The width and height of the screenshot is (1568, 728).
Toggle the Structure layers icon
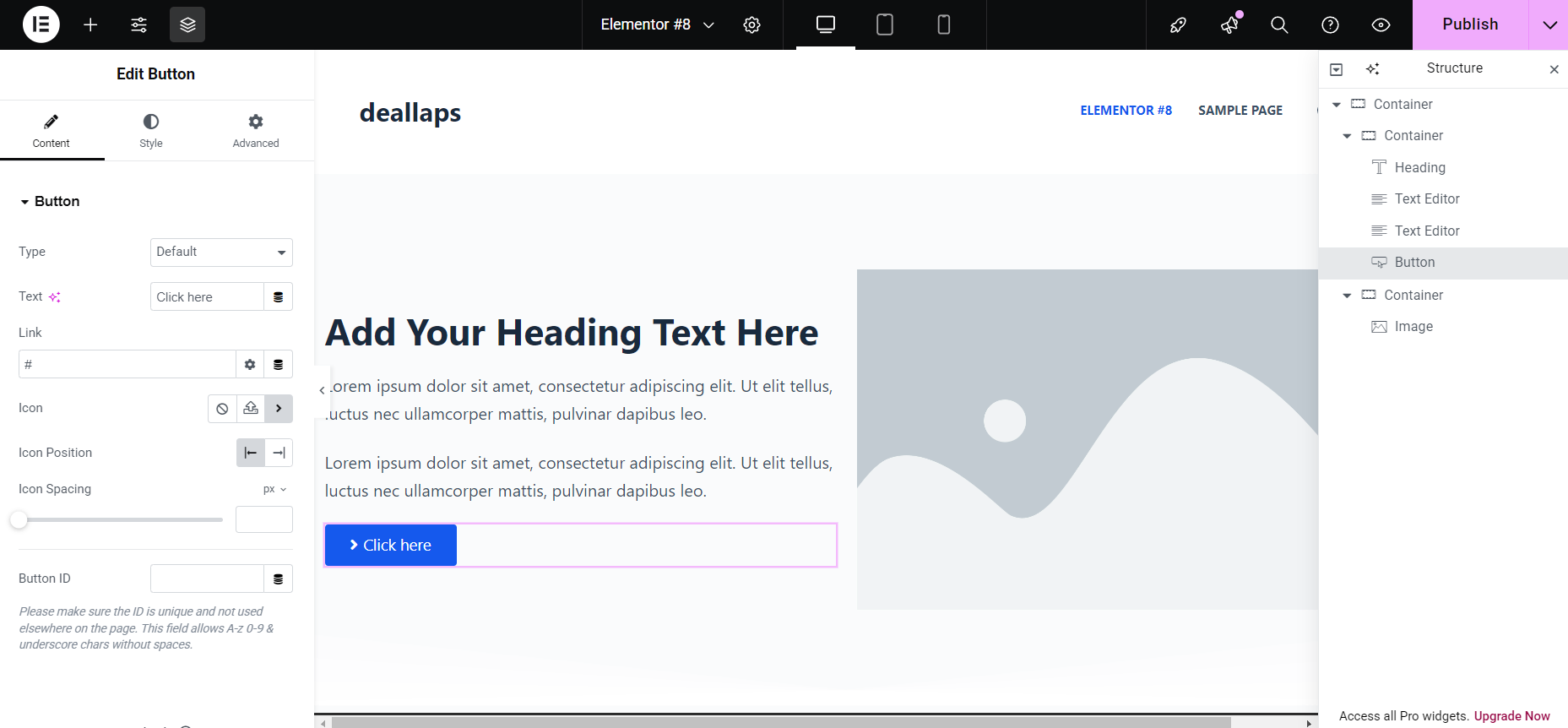187,24
